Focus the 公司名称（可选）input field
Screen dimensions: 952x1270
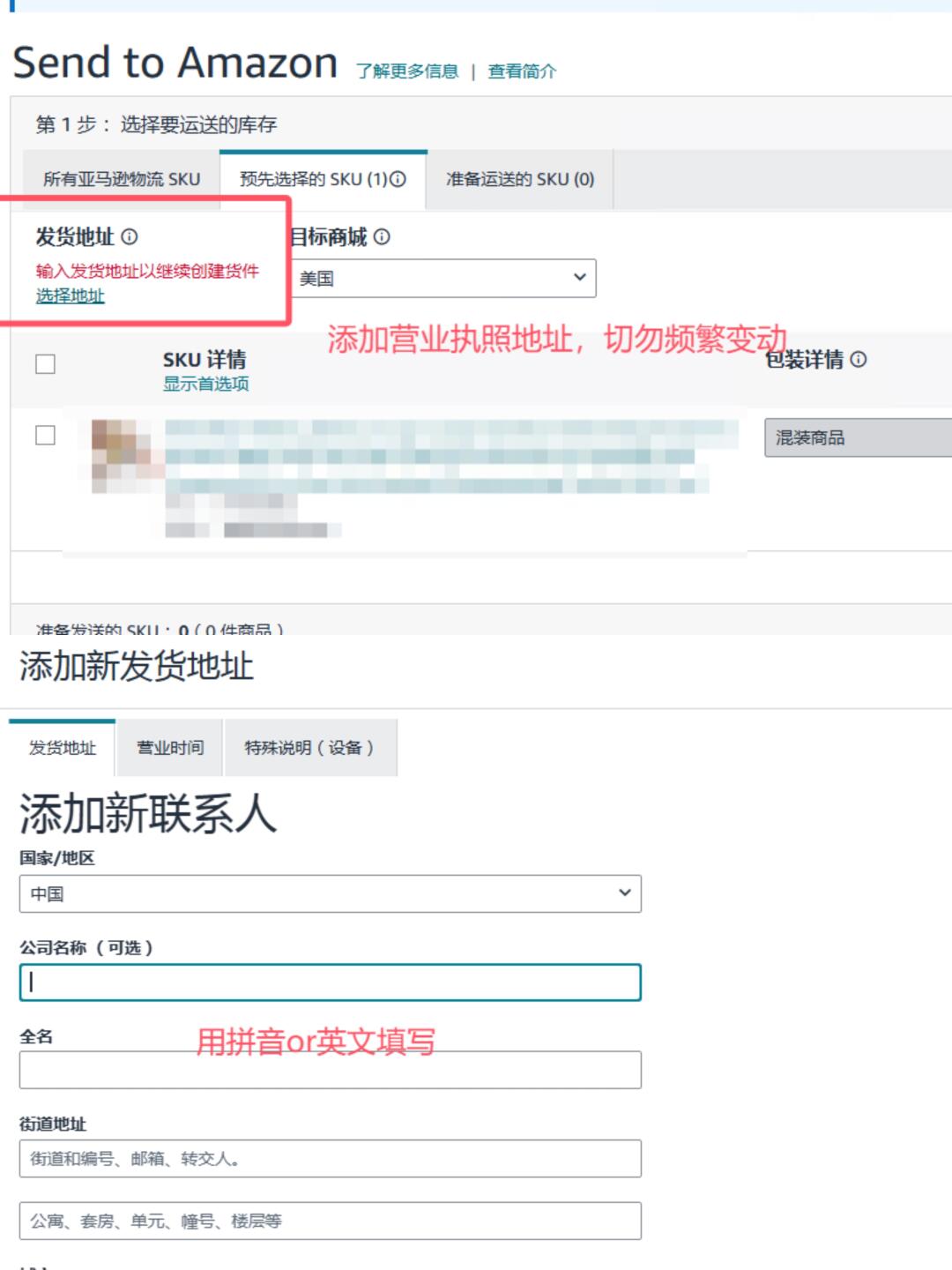tap(331, 982)
